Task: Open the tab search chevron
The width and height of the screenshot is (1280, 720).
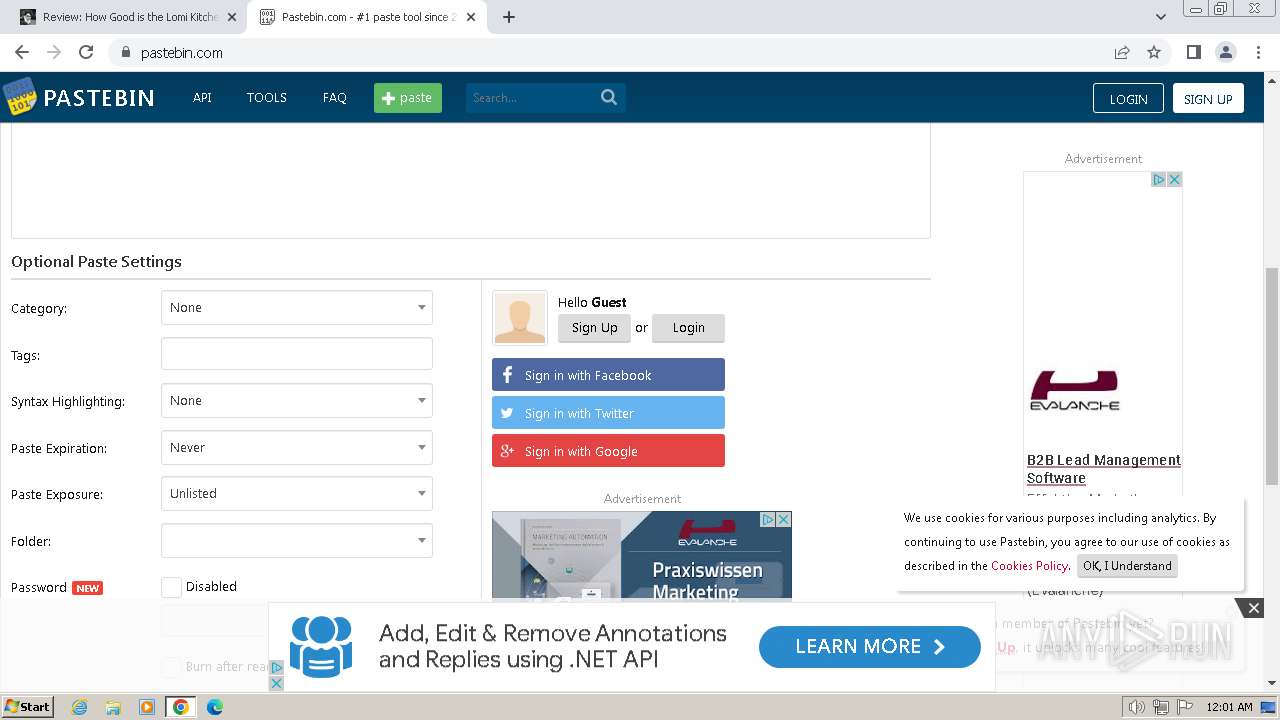Action: (x=1160, y=17)
